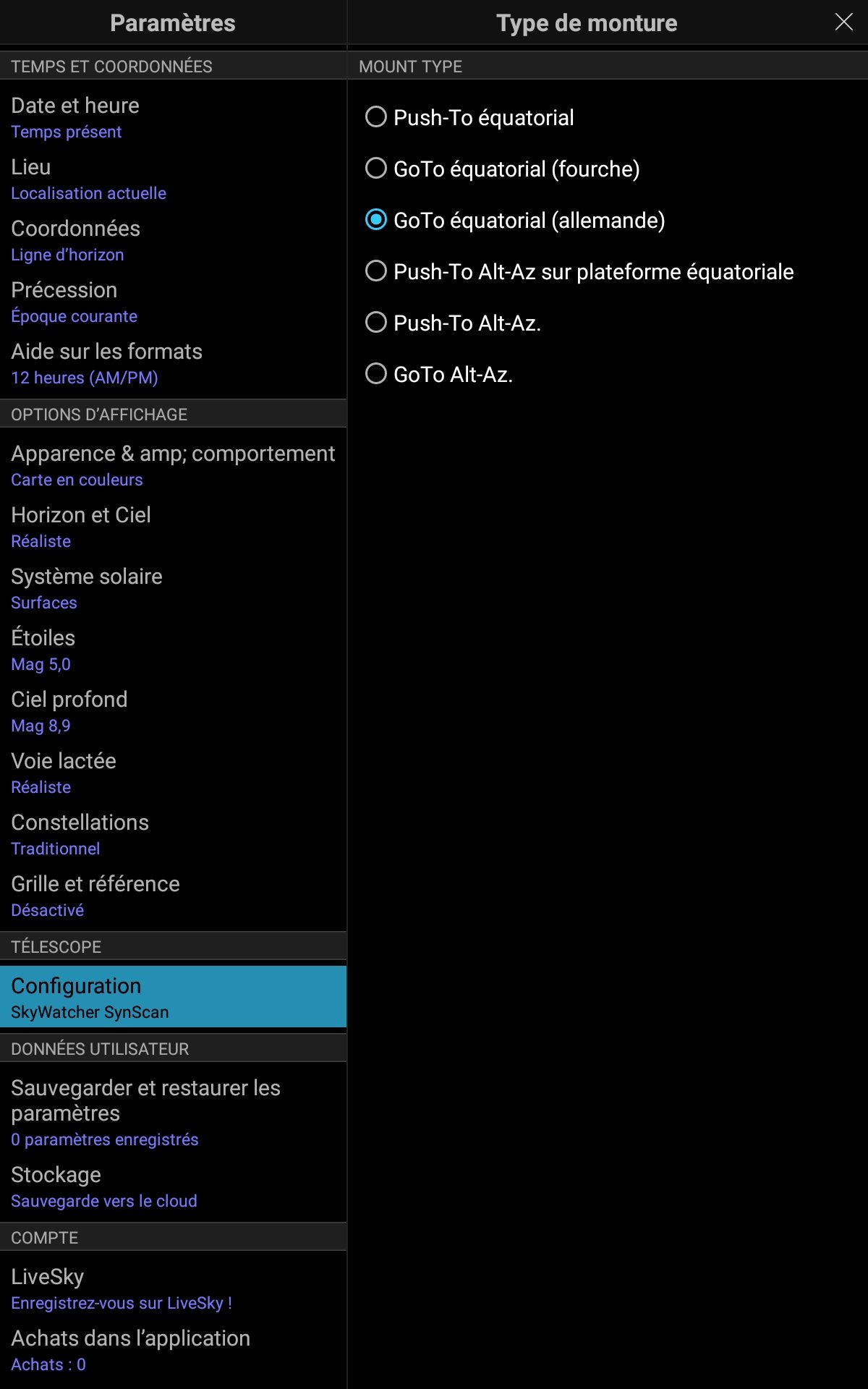The height and width of the screenshot is (1389, 868).
Task: Choose GoTo Alt-Az. mount type
Action: 376,374
